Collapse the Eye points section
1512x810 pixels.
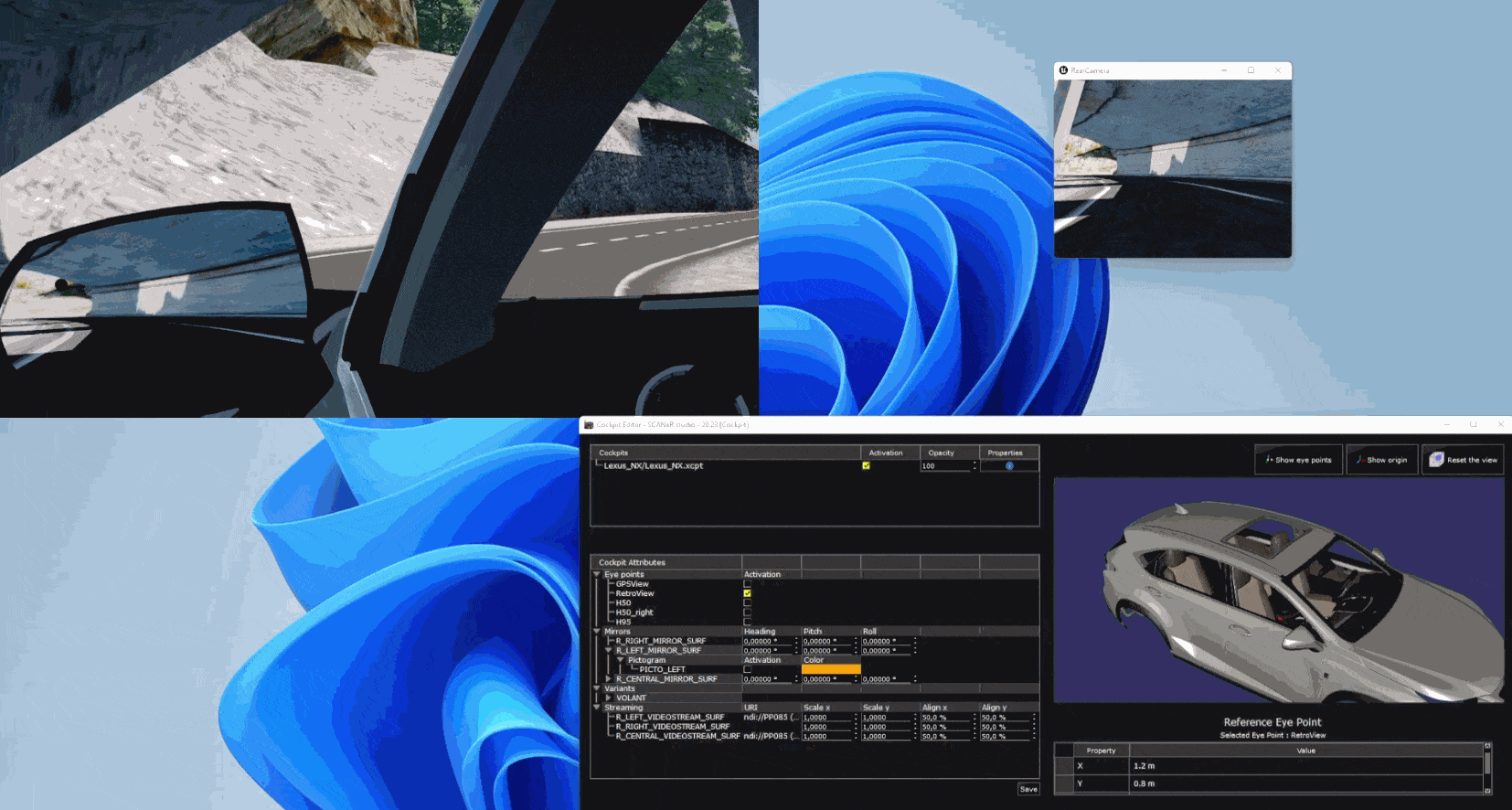(597, 575)
